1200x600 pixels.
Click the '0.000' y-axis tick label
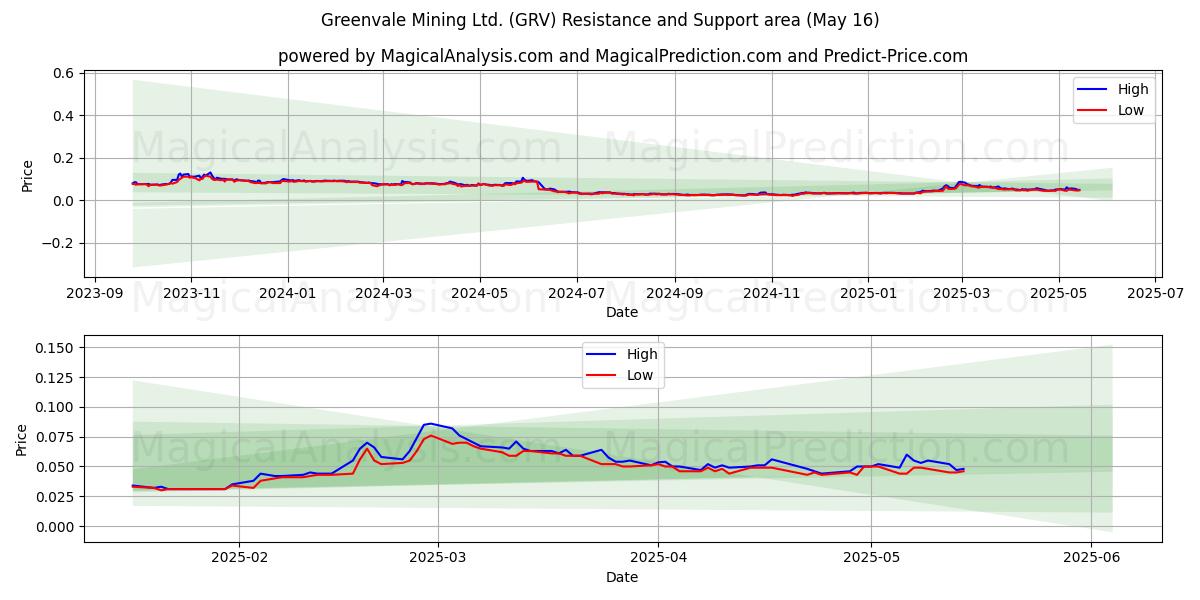(x=56, y=527)
